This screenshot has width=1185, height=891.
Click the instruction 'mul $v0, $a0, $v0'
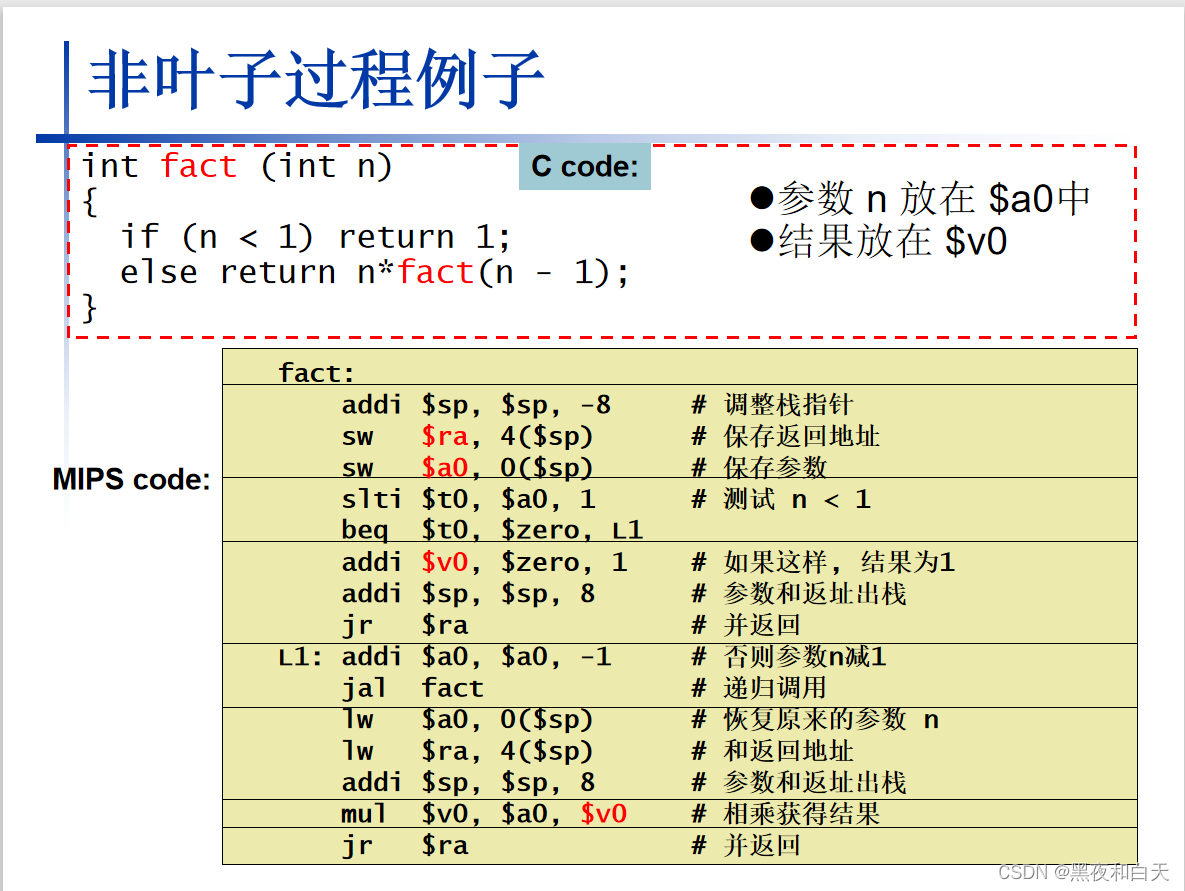coord(484,814)
